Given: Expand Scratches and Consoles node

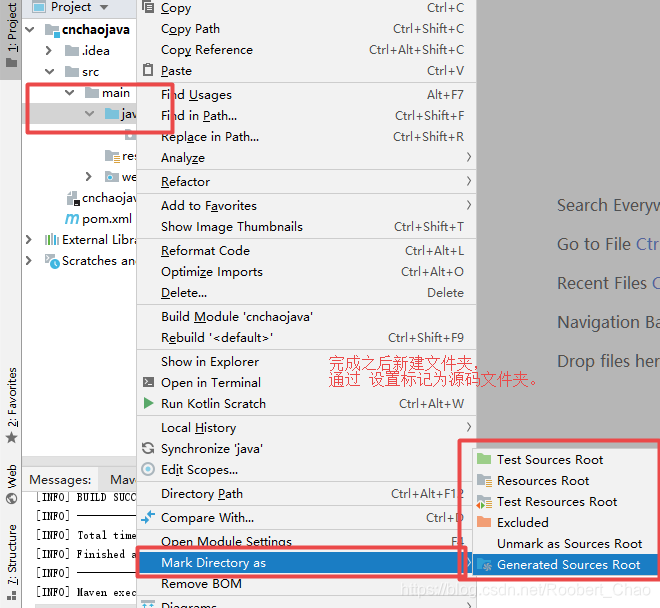Looking at the screenshot, I should point(29,261).
